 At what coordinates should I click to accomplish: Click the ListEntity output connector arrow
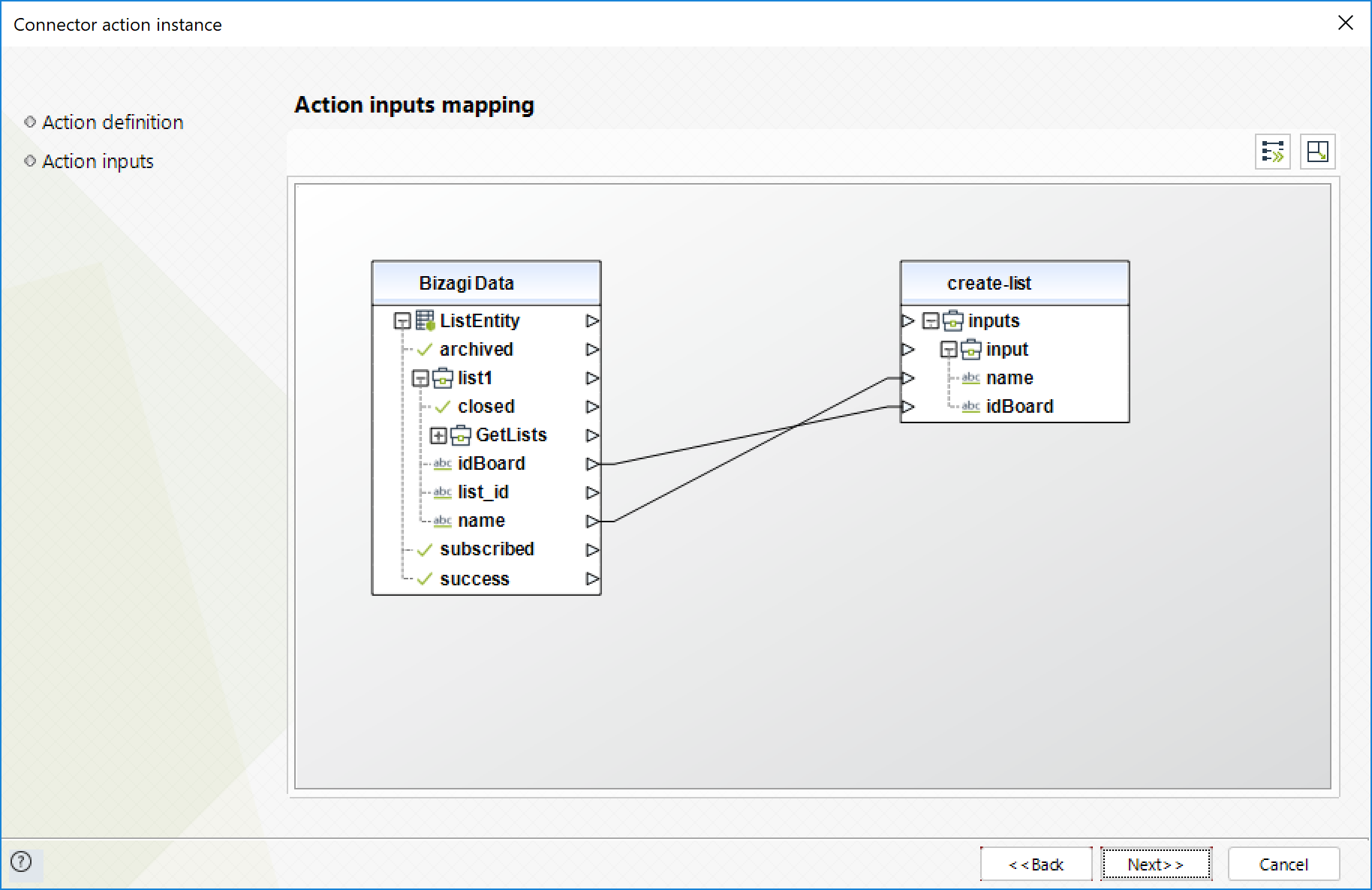[x=593, y=321]
